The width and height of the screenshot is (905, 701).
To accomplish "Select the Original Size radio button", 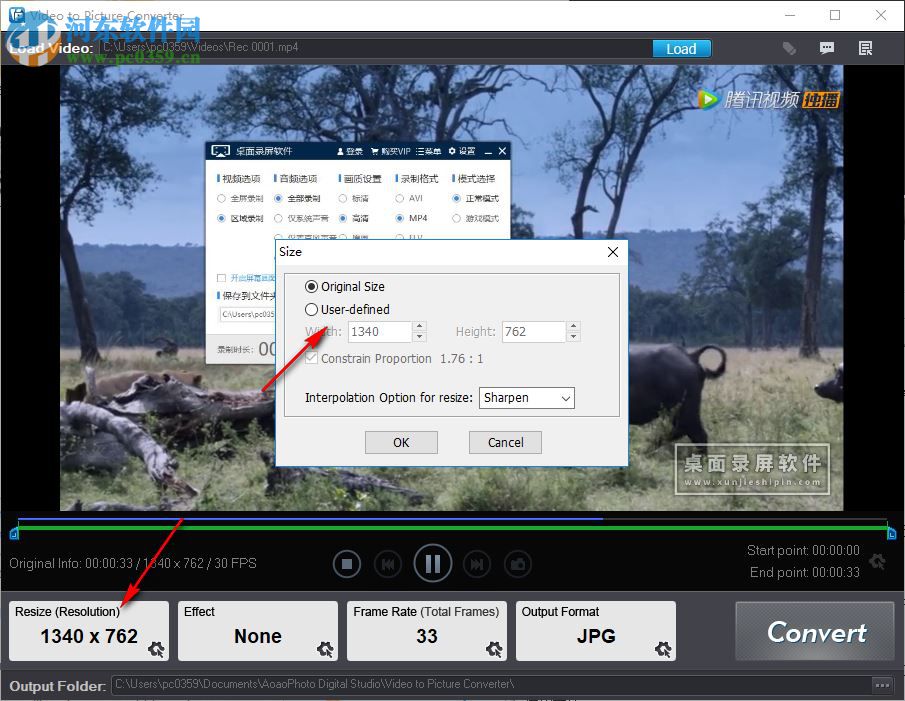I will click(x=312, y=286).
